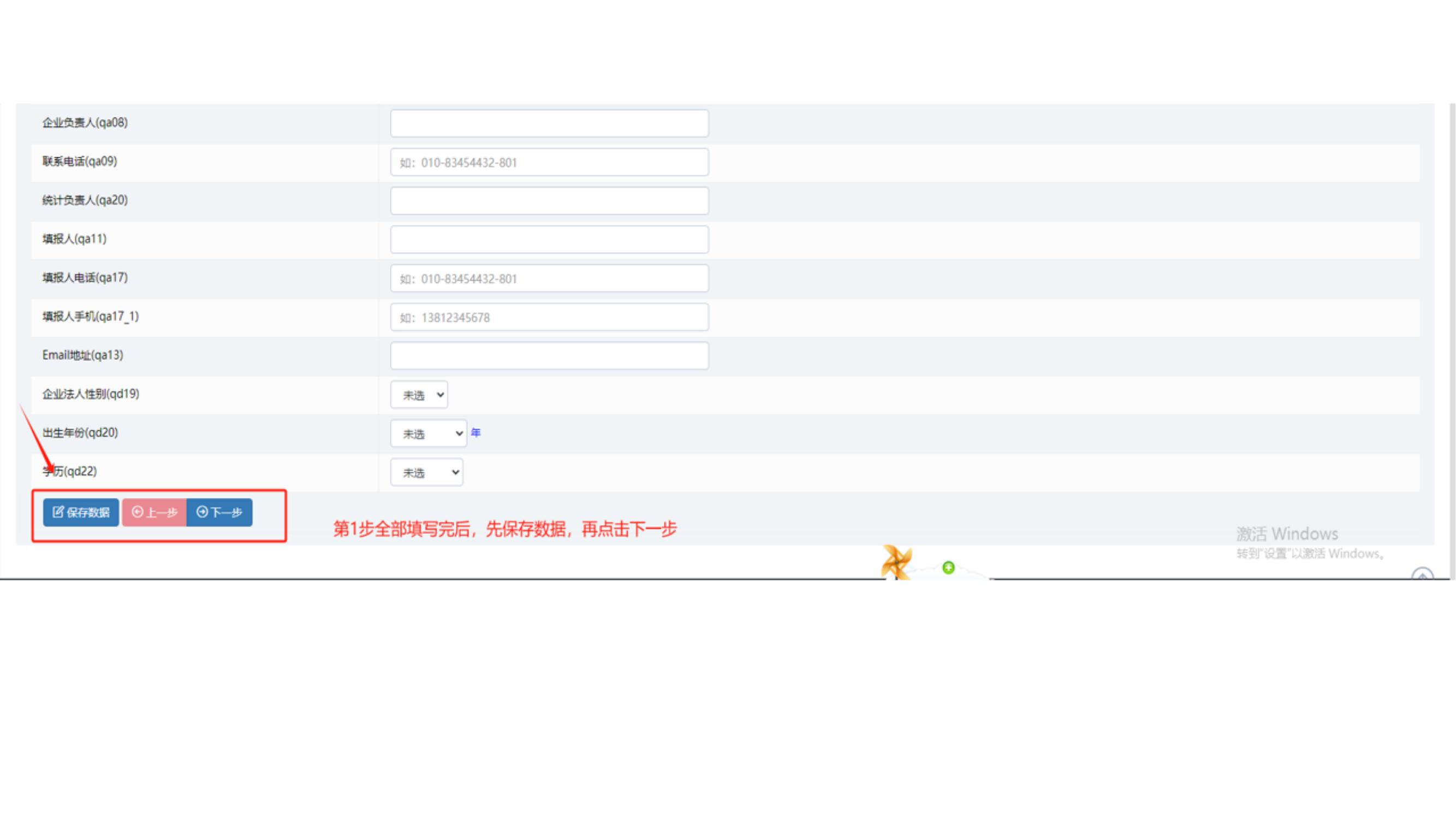Click the 联系电话 phone input field

coord(549,162)
